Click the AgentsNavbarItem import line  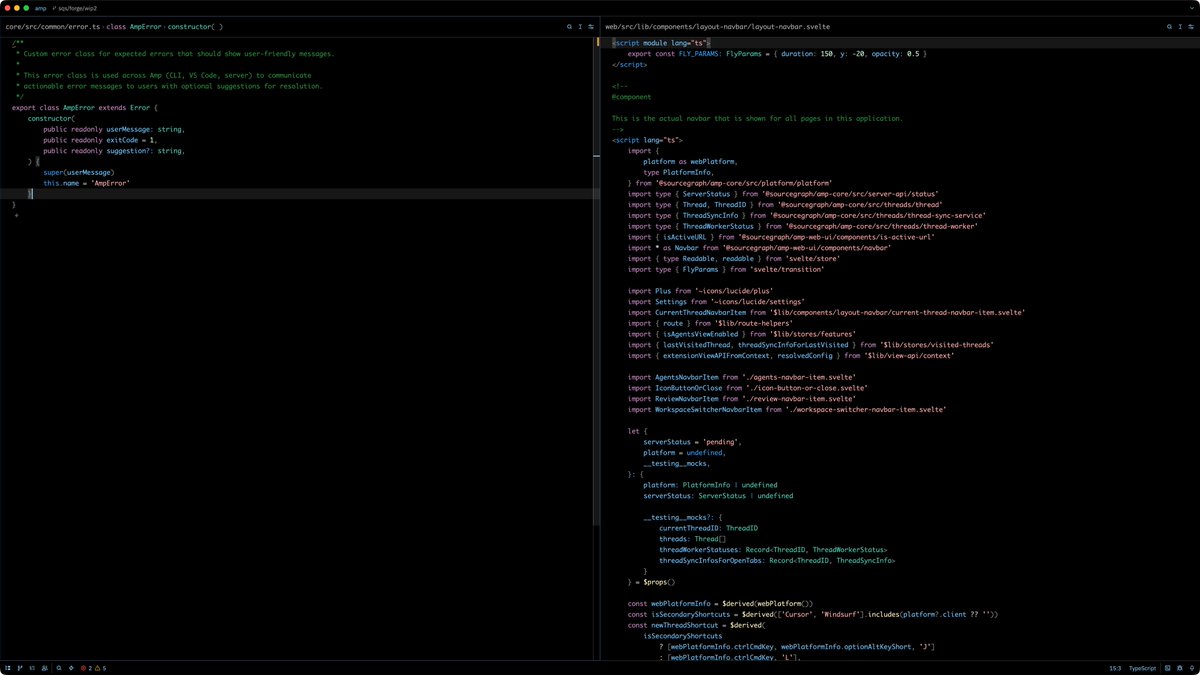click(742, 377)
